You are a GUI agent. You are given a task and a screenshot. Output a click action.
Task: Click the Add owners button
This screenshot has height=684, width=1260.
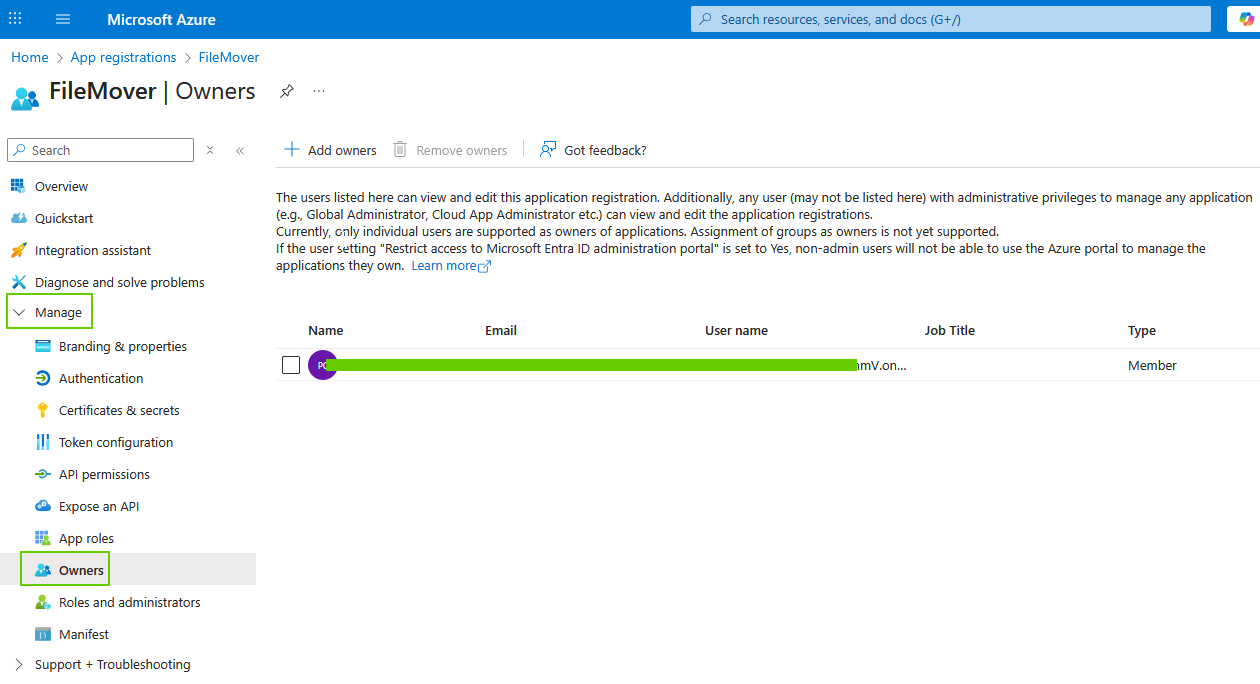[329, 149]
